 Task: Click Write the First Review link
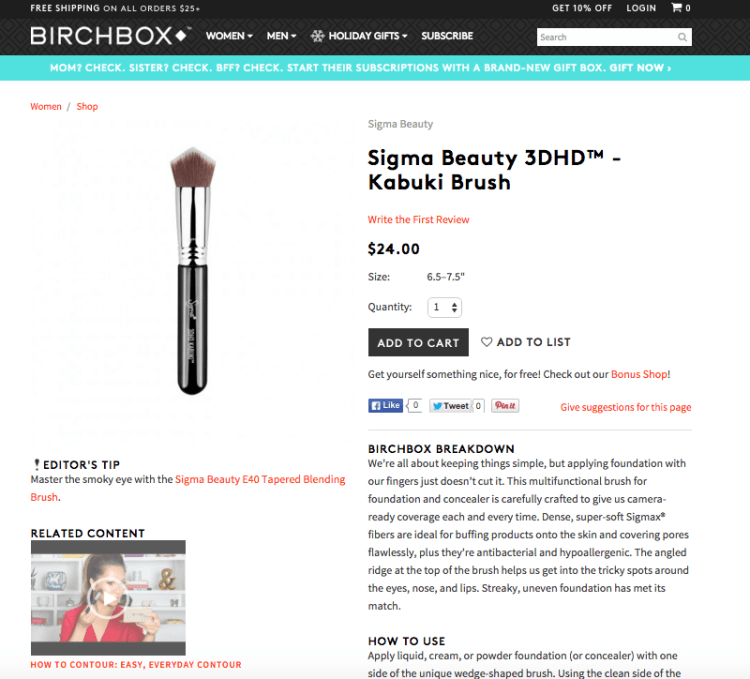click(x=419, y=219)
